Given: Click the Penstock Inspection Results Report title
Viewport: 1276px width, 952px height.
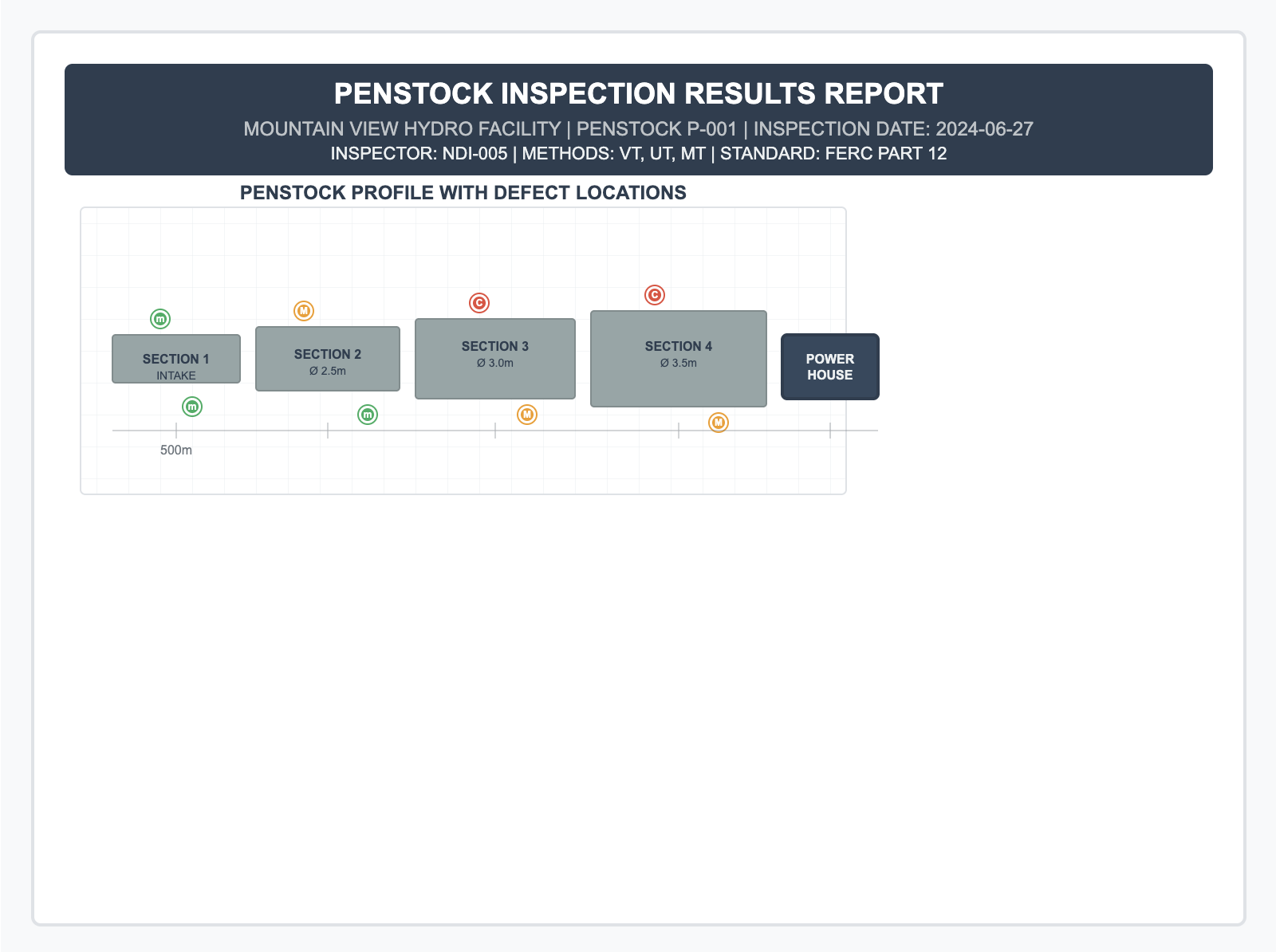Looking at the screenshot, I should tap(639, 93).
